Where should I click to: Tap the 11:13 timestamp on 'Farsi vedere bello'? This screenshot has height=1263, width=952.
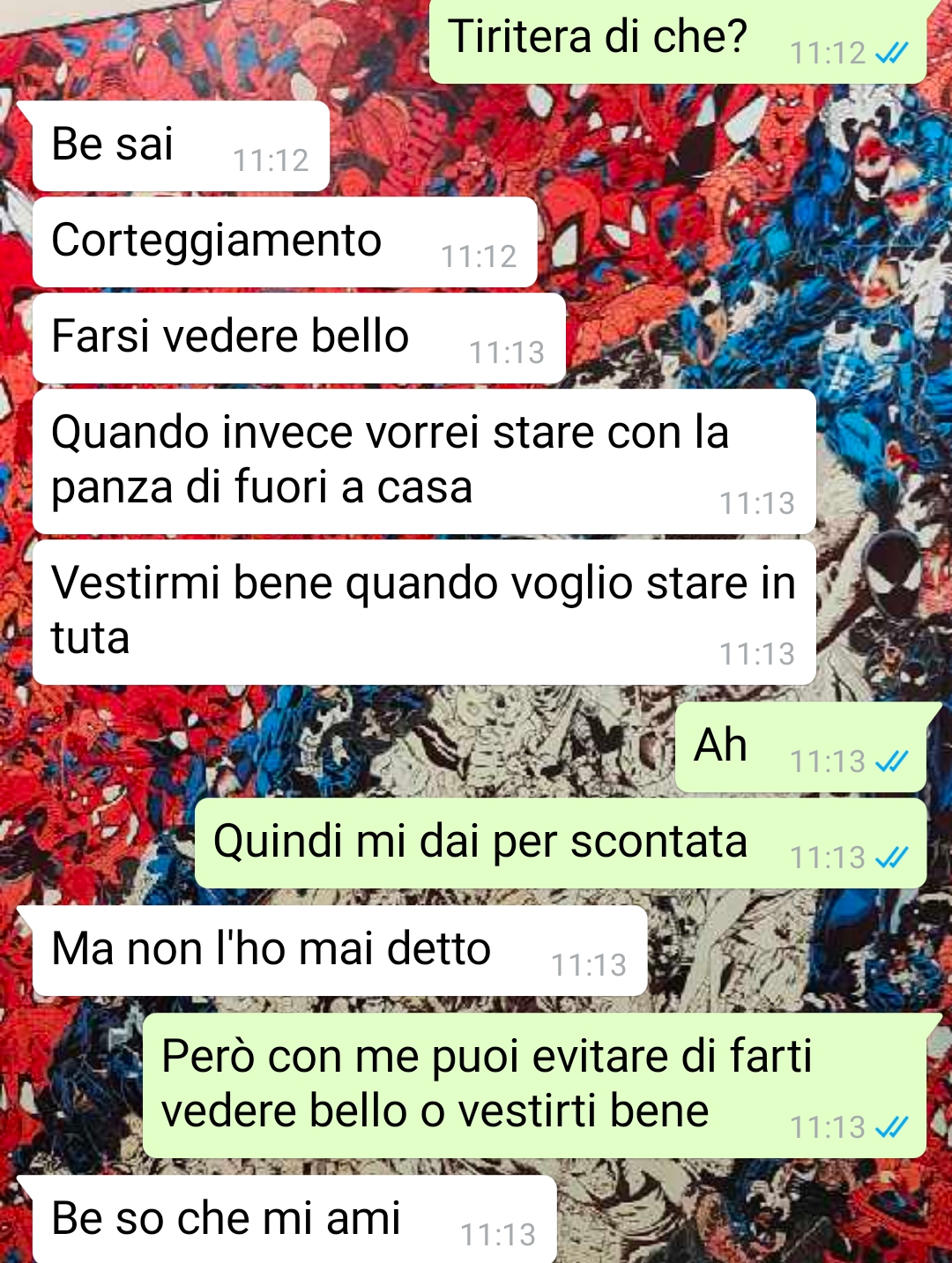pos(507,353)
